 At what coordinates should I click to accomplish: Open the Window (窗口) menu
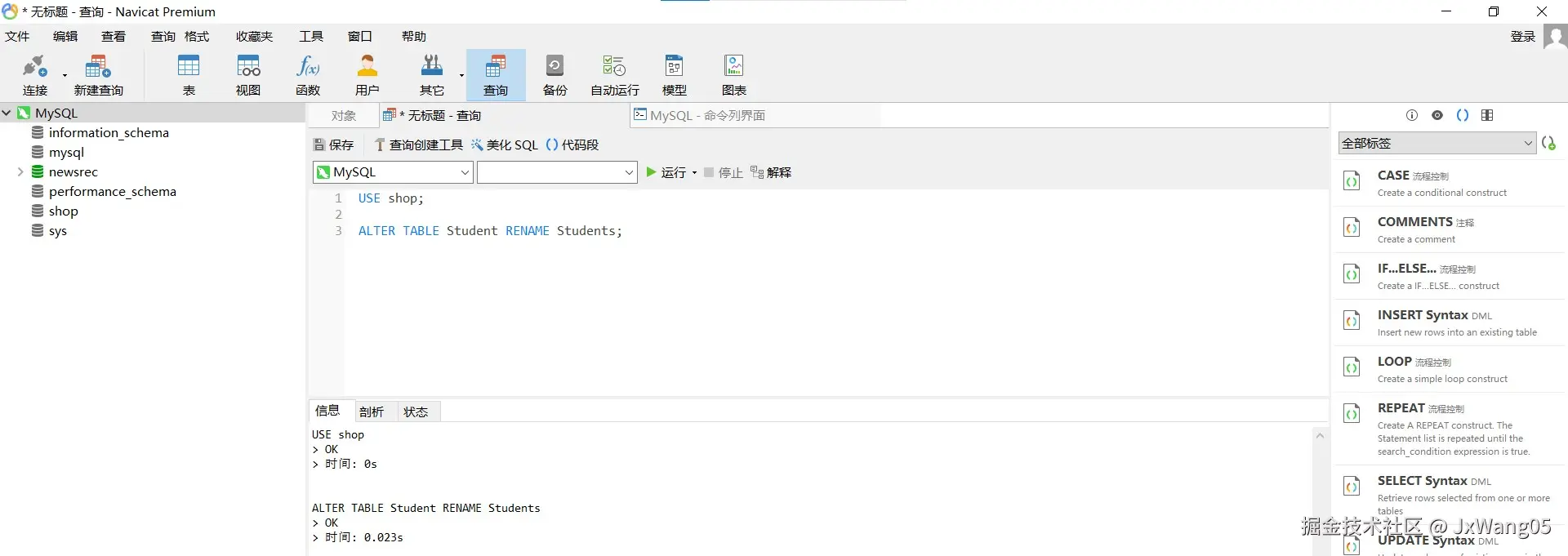click(360, 37)
